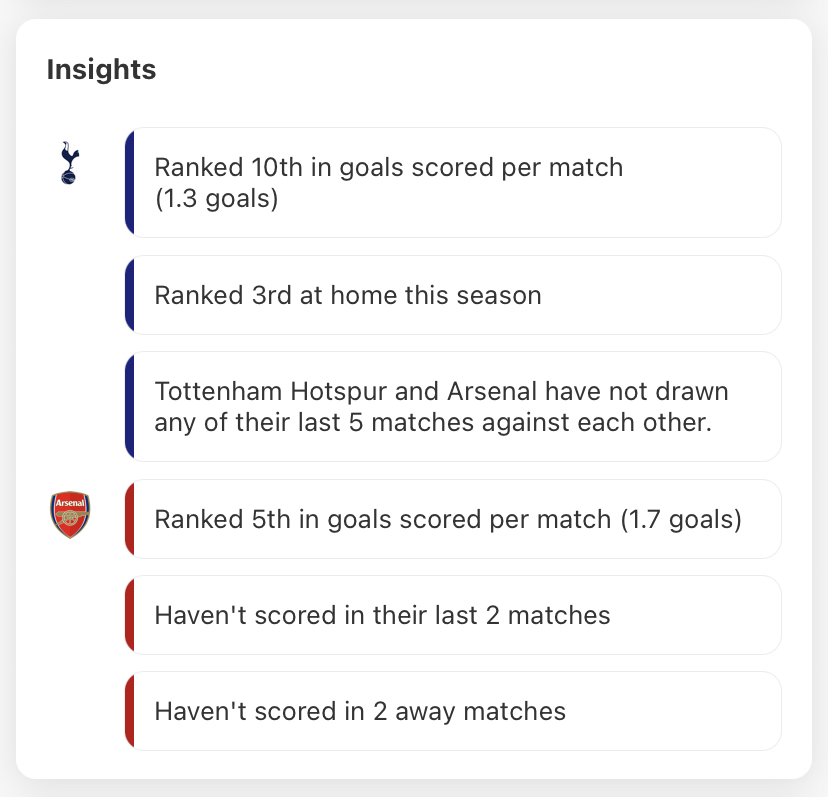Click red bar on 2 away matches card
This screenshot has width=828, height=797.
coord(129,711)
